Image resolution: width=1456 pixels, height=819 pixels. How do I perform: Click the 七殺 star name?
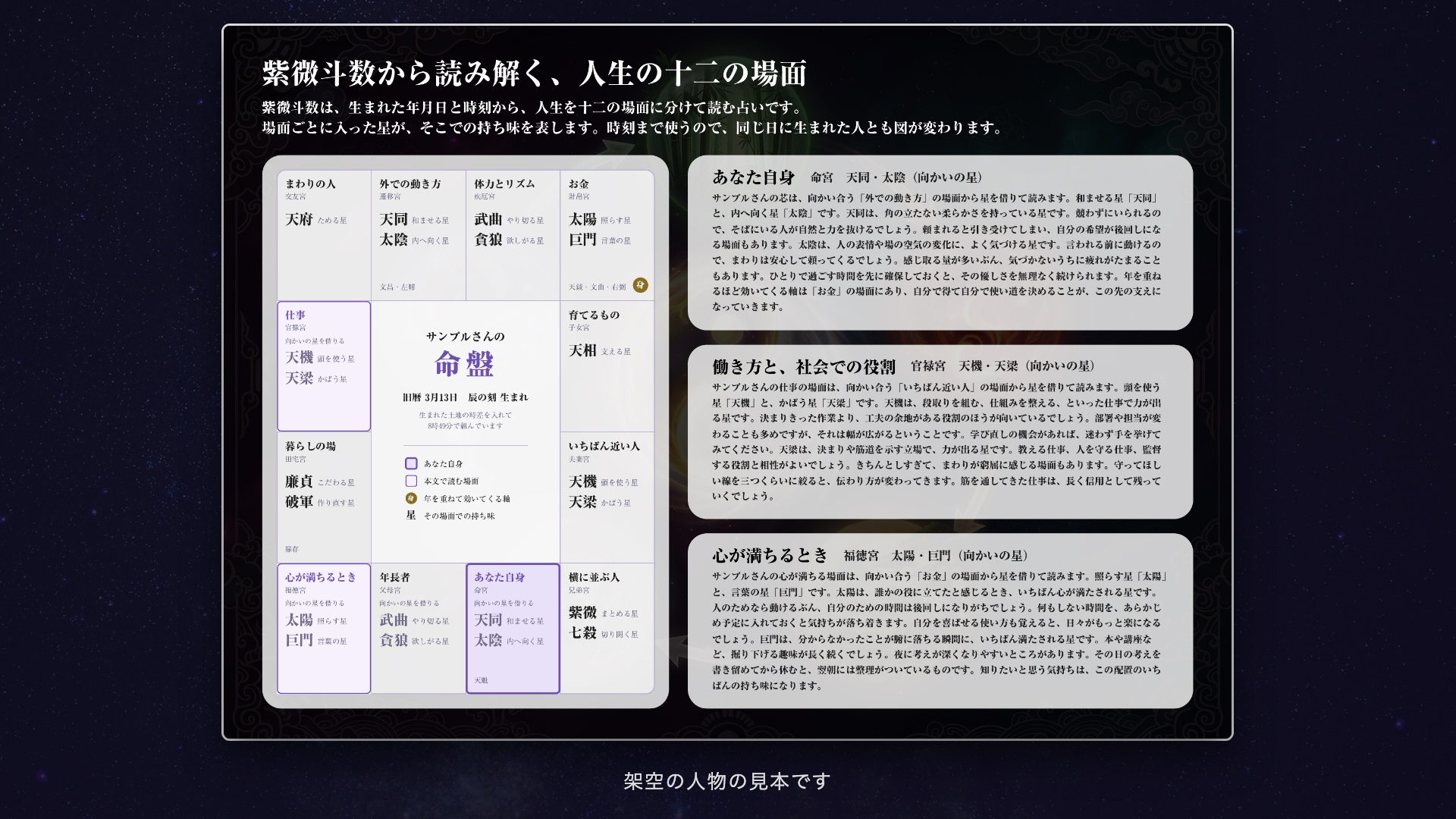582,633
